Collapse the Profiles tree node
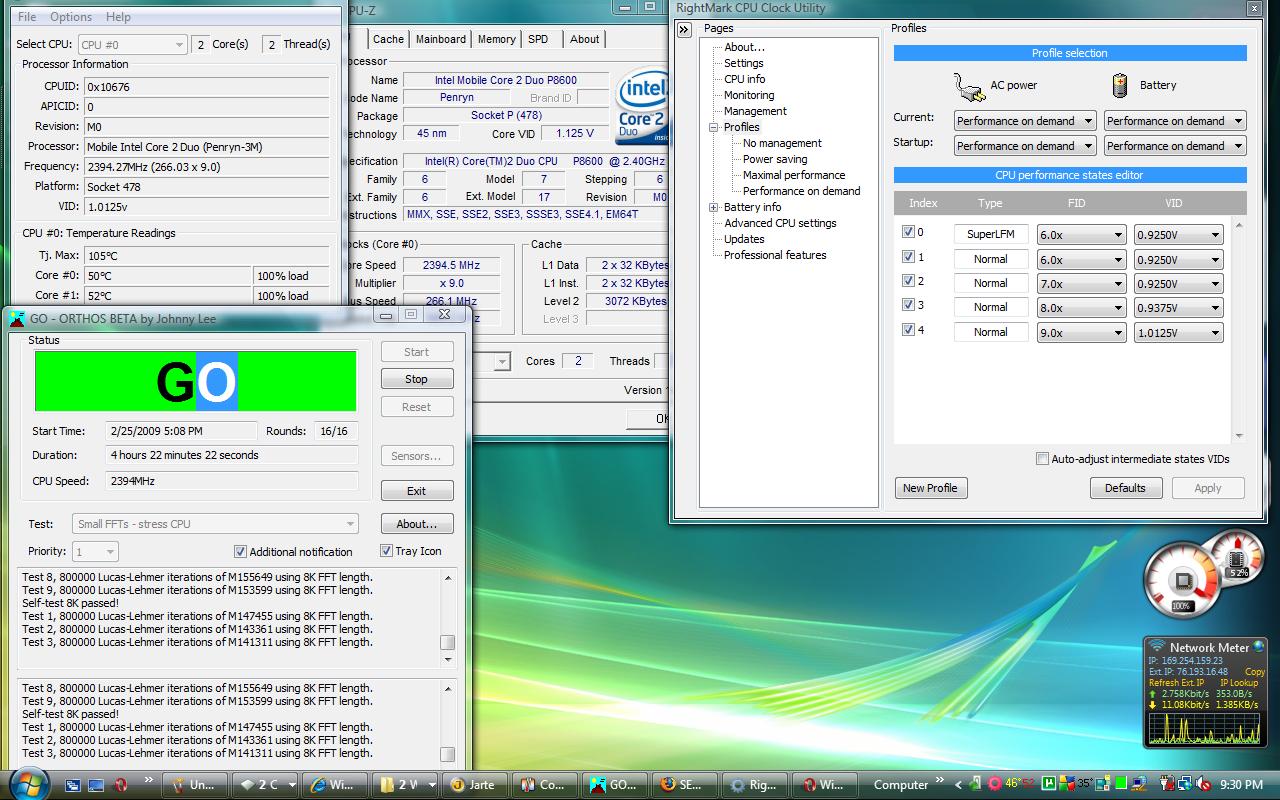This screenshot has height=800, width=1280. click(714, 127)
